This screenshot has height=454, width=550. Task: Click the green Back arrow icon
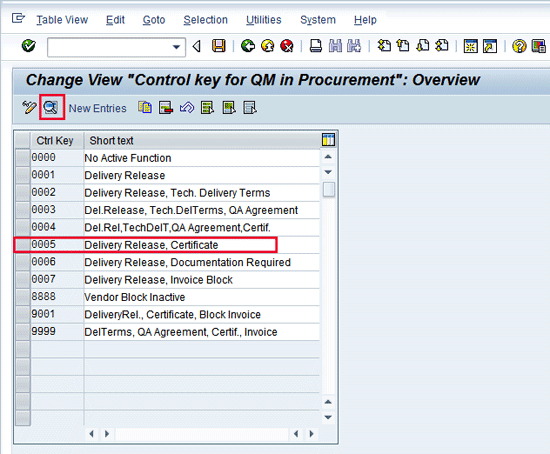(248, 46)
